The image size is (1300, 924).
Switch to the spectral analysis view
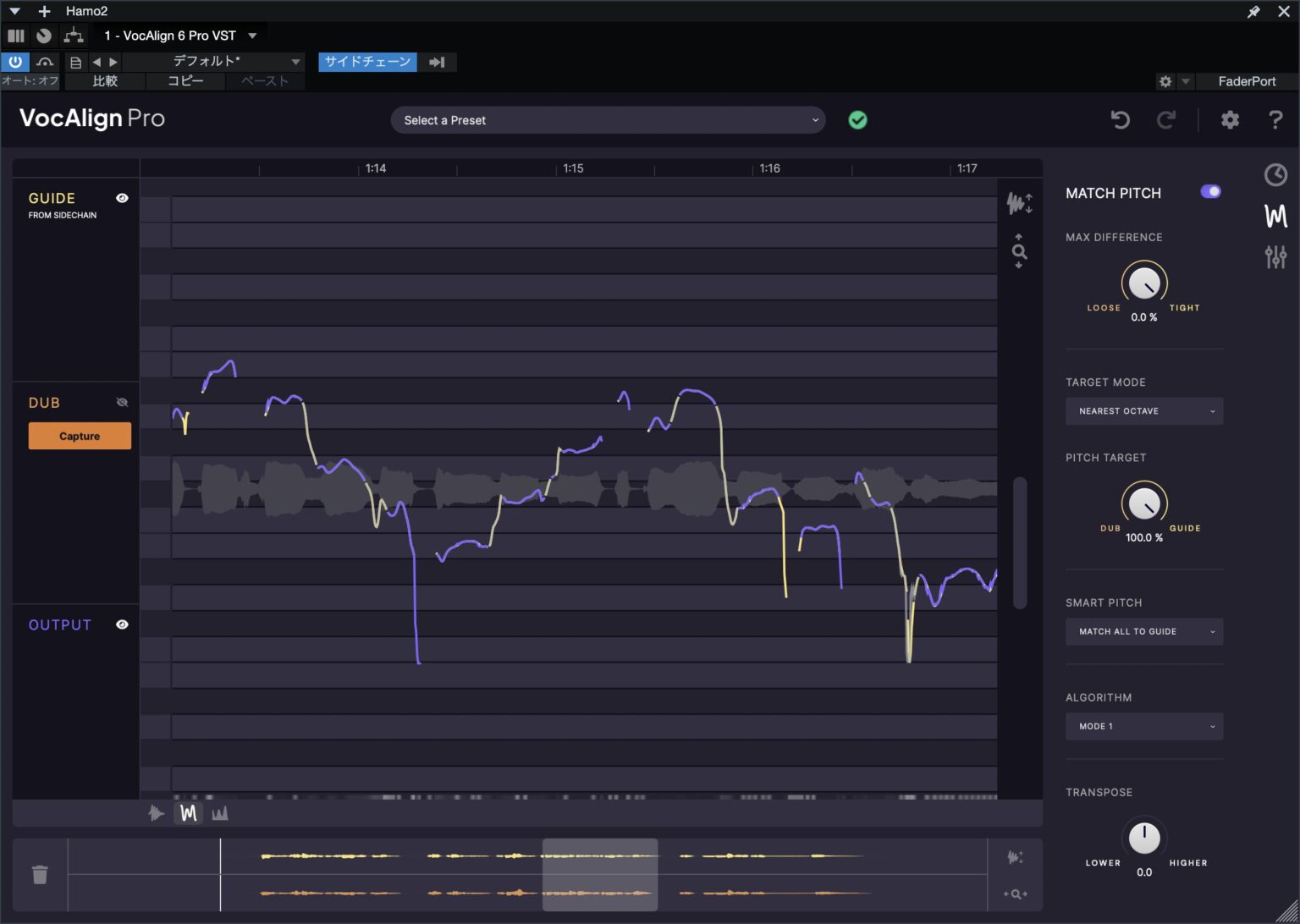(220, 813)
